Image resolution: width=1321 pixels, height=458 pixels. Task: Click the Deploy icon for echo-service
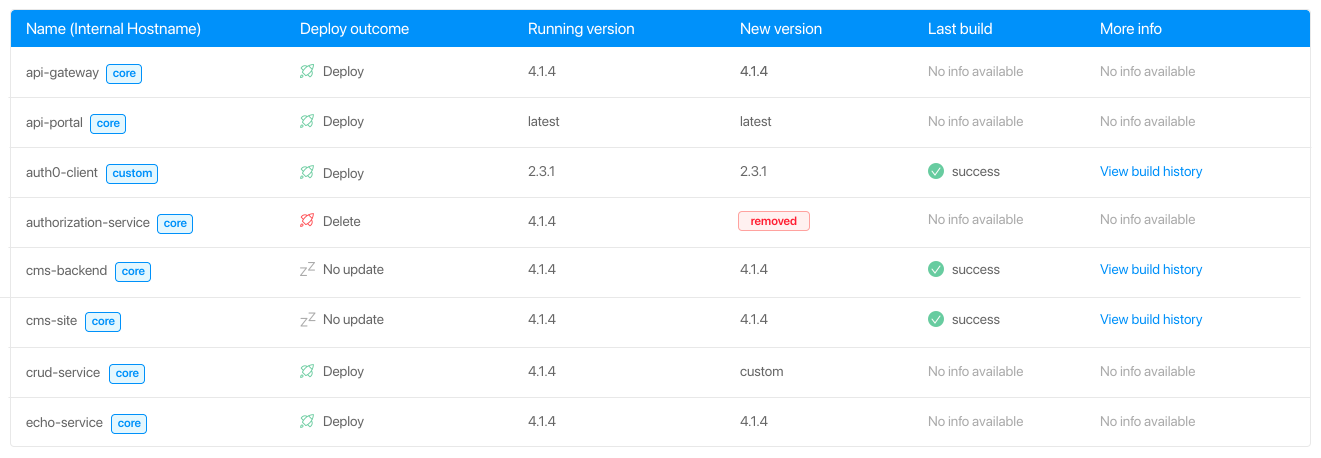coord(307,422)
